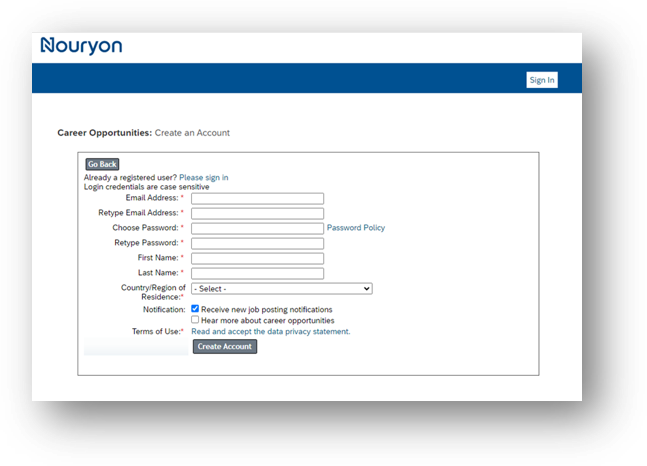
Task: Click the Retype Password field
Action: point(257,243)
